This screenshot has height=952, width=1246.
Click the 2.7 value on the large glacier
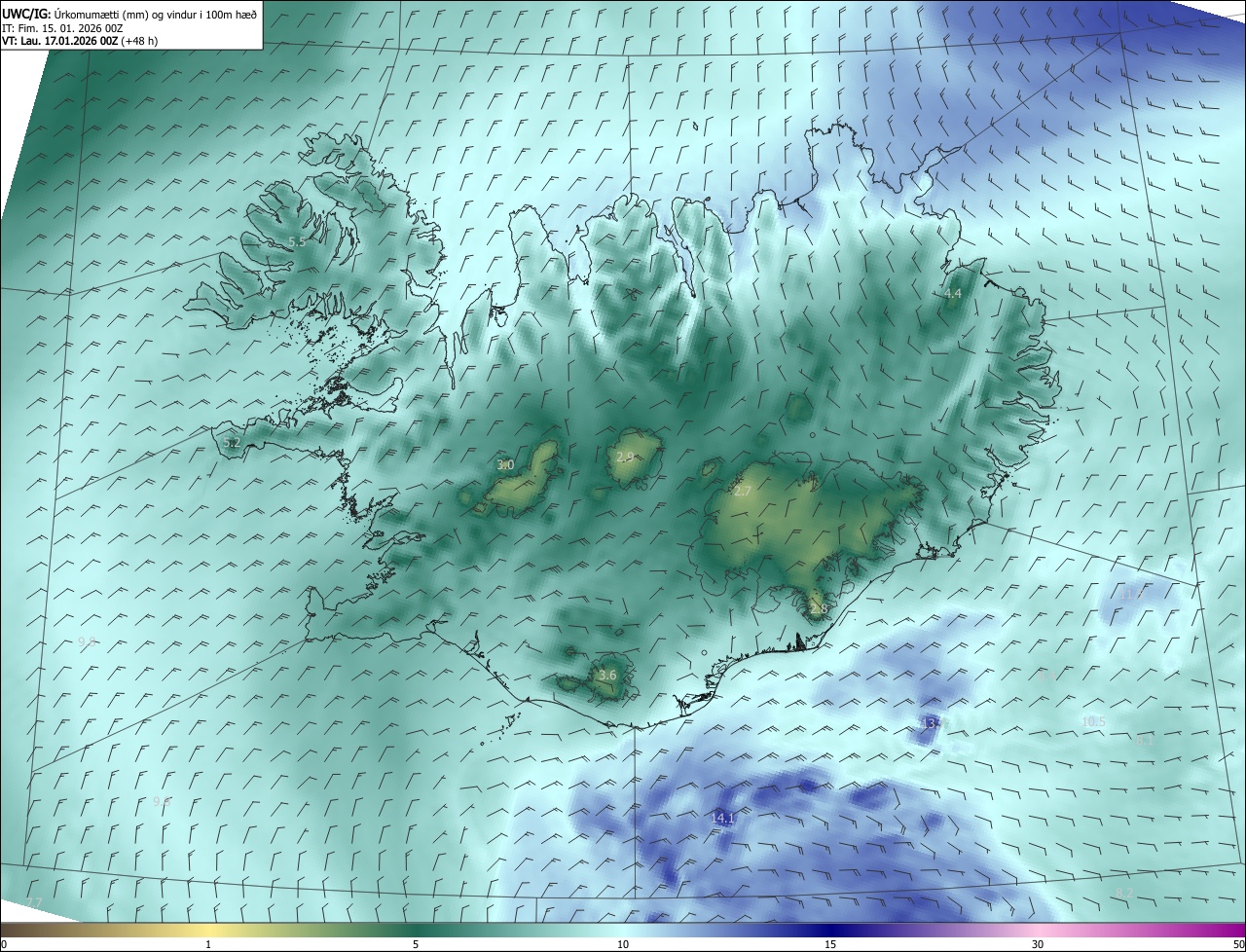pyautogui.click(x=742, y=492)
